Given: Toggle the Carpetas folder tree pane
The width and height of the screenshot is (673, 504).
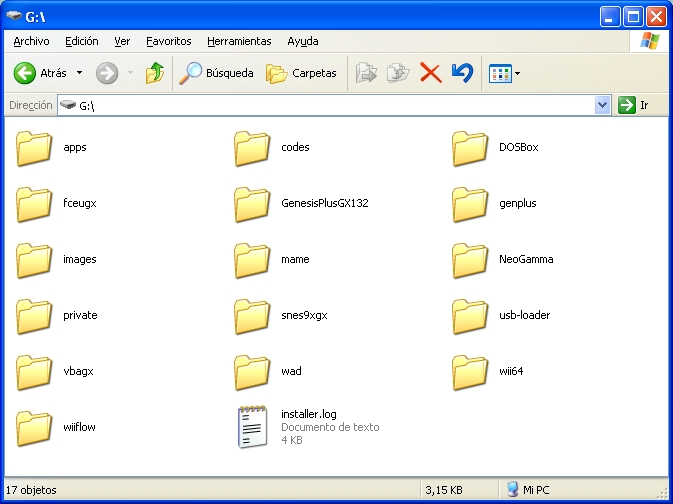Looking at the screenshot, I should 303,73.
